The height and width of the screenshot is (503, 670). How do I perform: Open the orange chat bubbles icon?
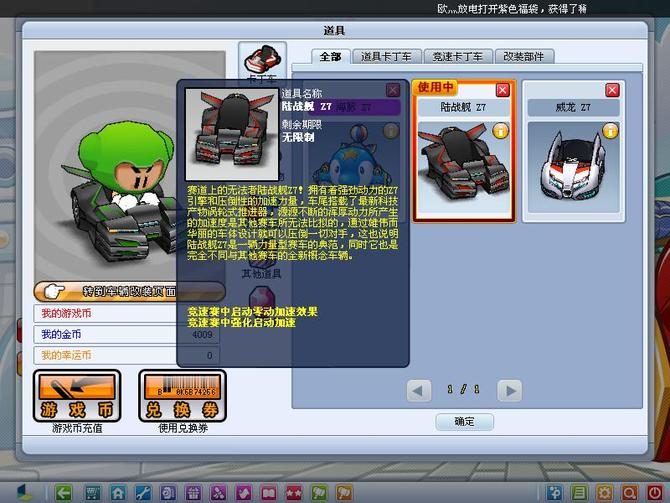pyautogui.click(x=344, y=493)
